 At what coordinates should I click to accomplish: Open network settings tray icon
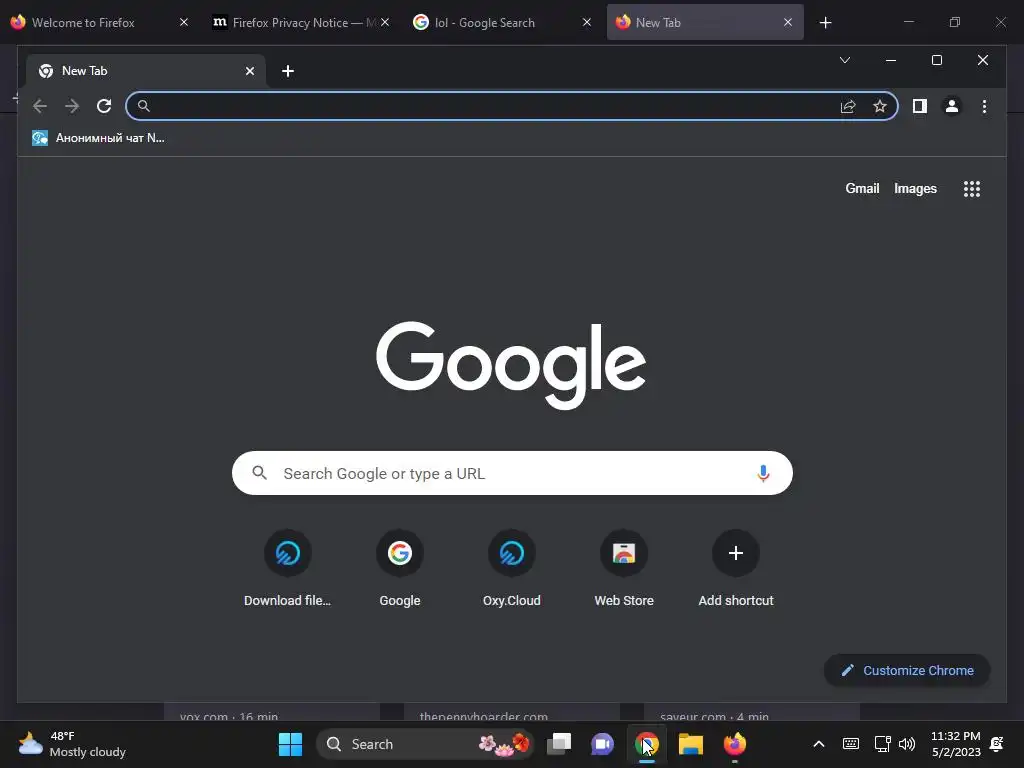(x=882, y=744)
